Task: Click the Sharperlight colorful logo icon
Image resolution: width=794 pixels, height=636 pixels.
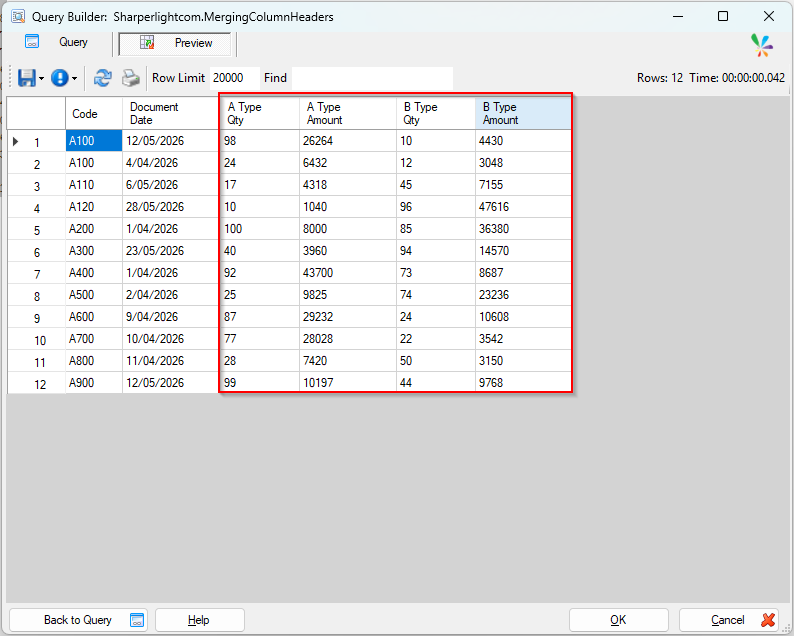Action: click(762, 45)
